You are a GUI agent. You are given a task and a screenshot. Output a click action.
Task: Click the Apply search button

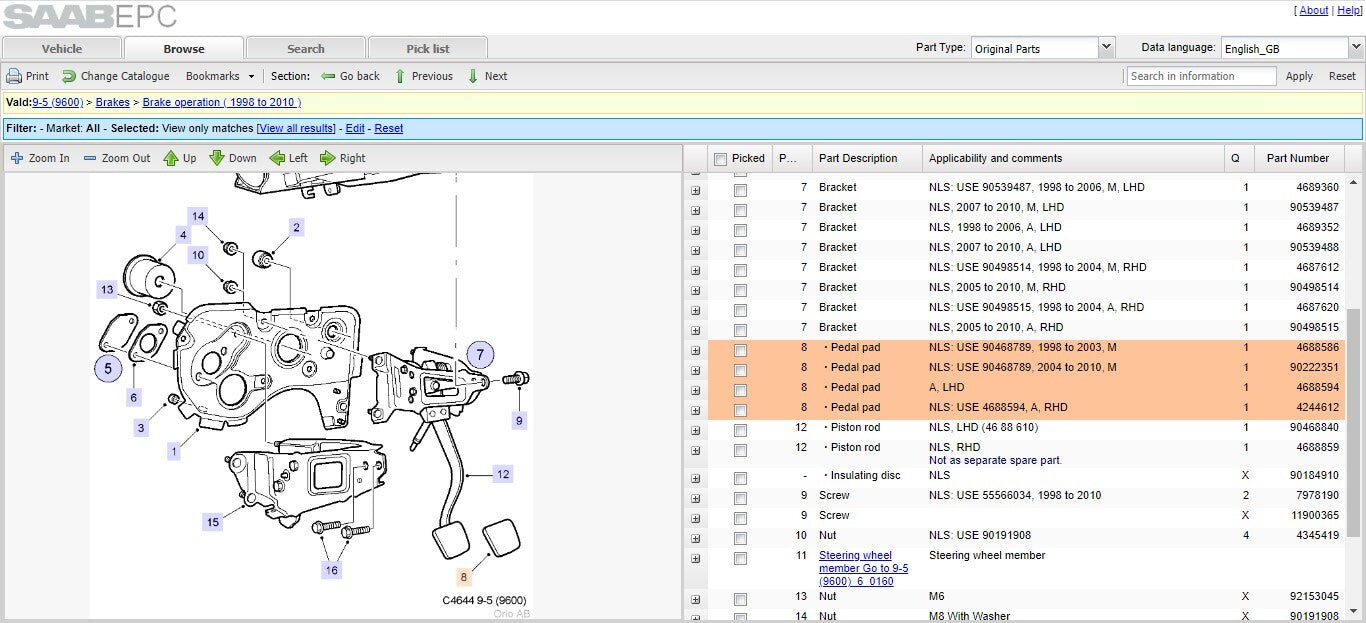click(x=1299, y=76)
